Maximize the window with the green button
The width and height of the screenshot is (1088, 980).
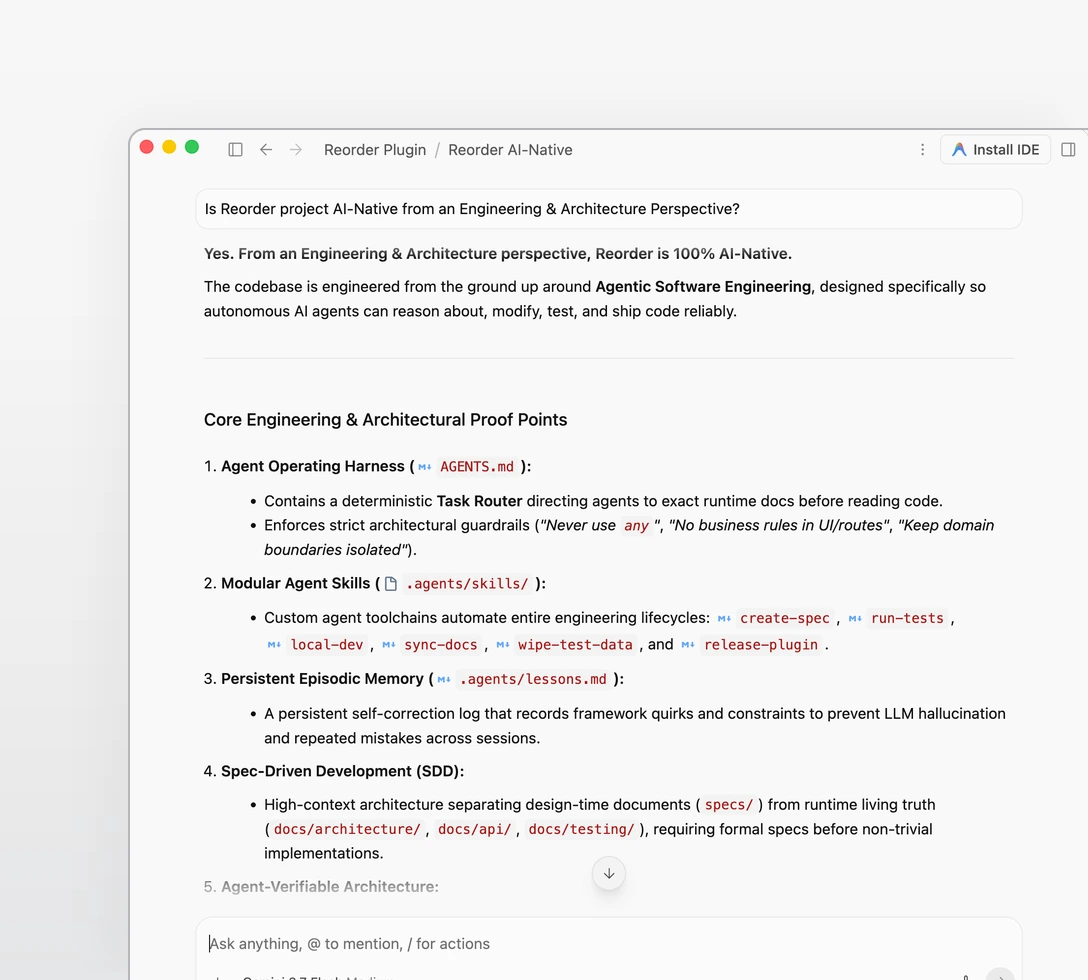(192, 147)
